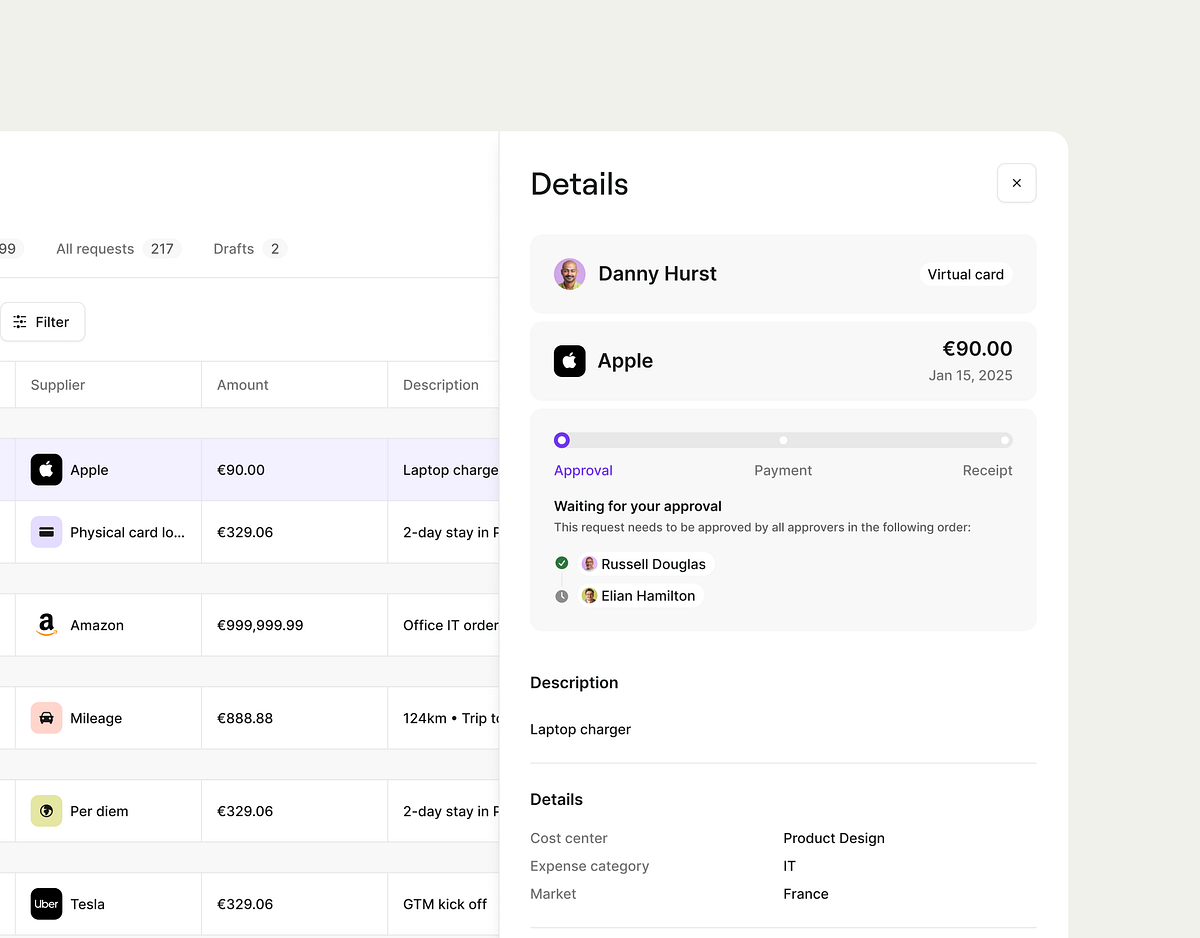Viewport: 1200px width, 938px height.
Task: Click the Apple logo in the details panel
Action: pyautogui.click(x=569, y=361)
